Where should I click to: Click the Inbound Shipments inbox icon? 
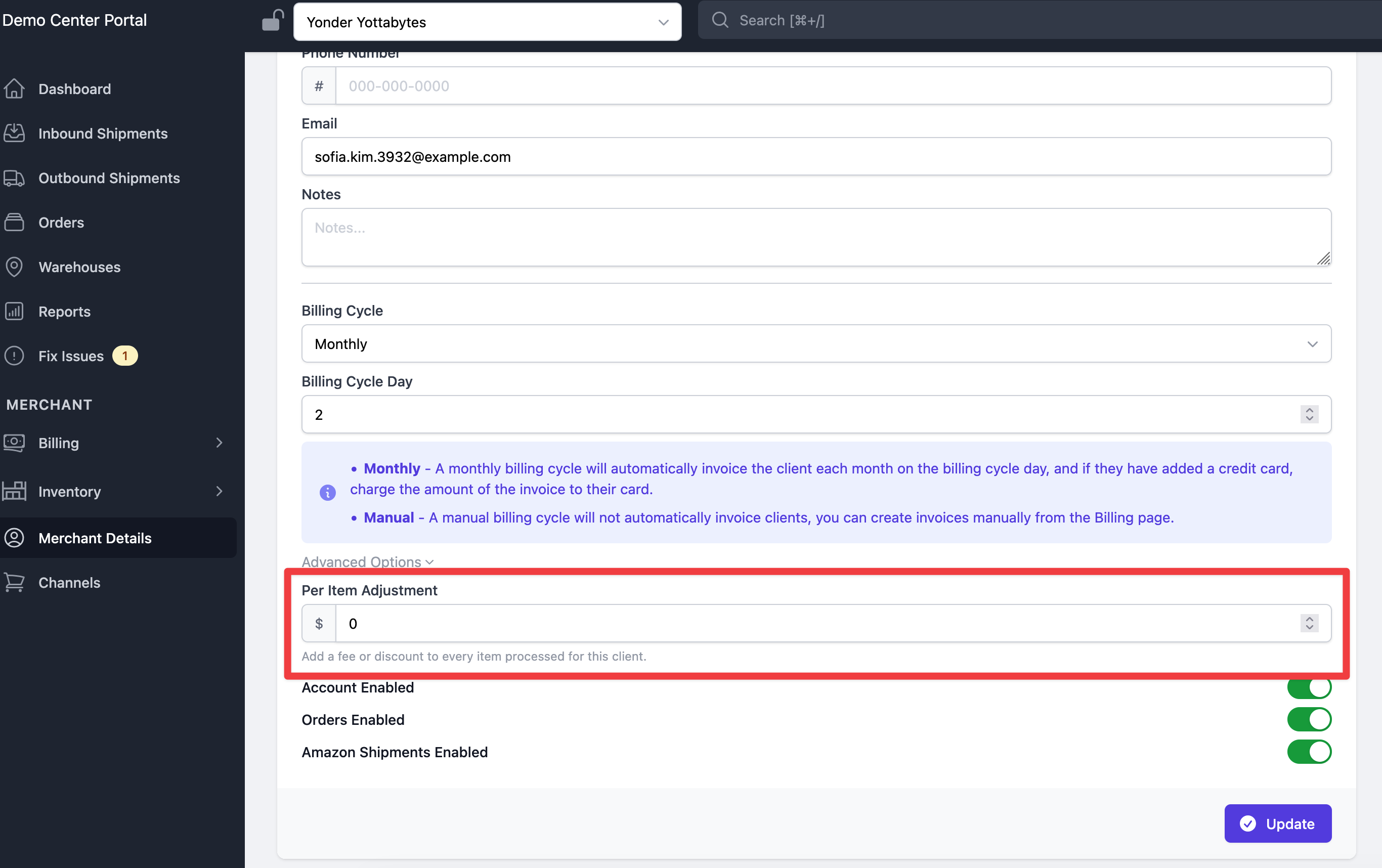(x=14, y=133)
